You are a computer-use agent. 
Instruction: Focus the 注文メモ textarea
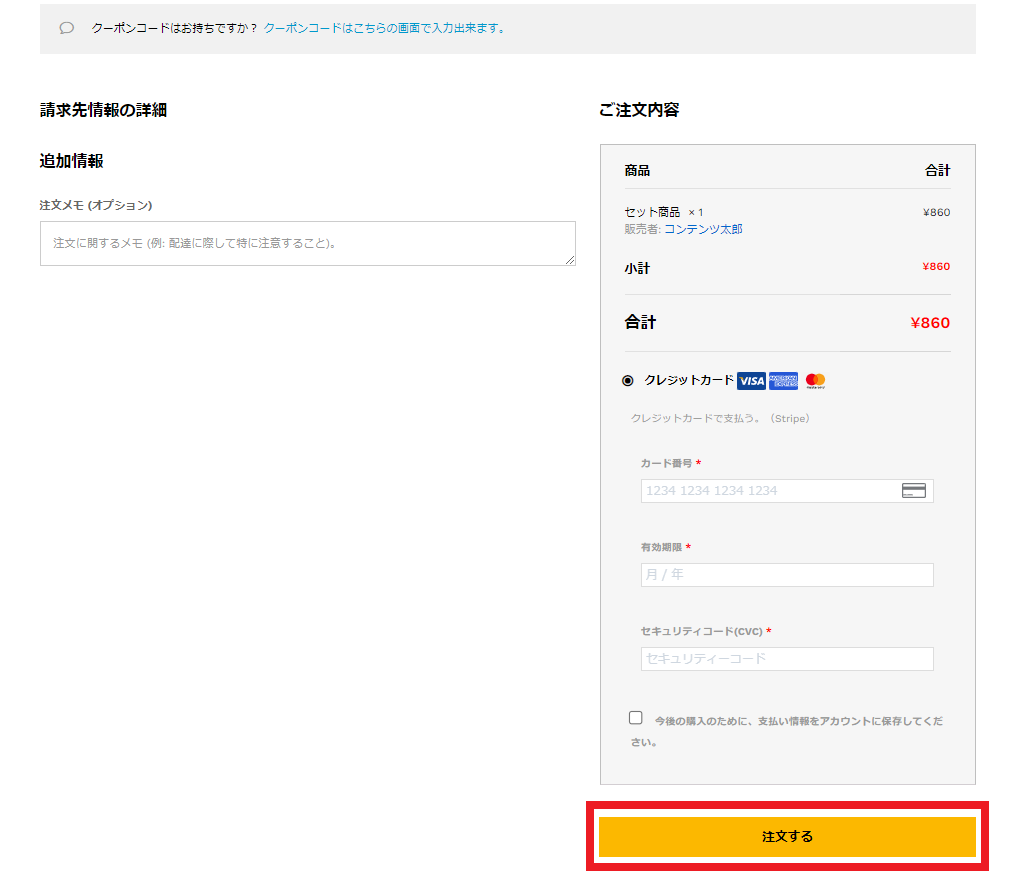point(308,243)
